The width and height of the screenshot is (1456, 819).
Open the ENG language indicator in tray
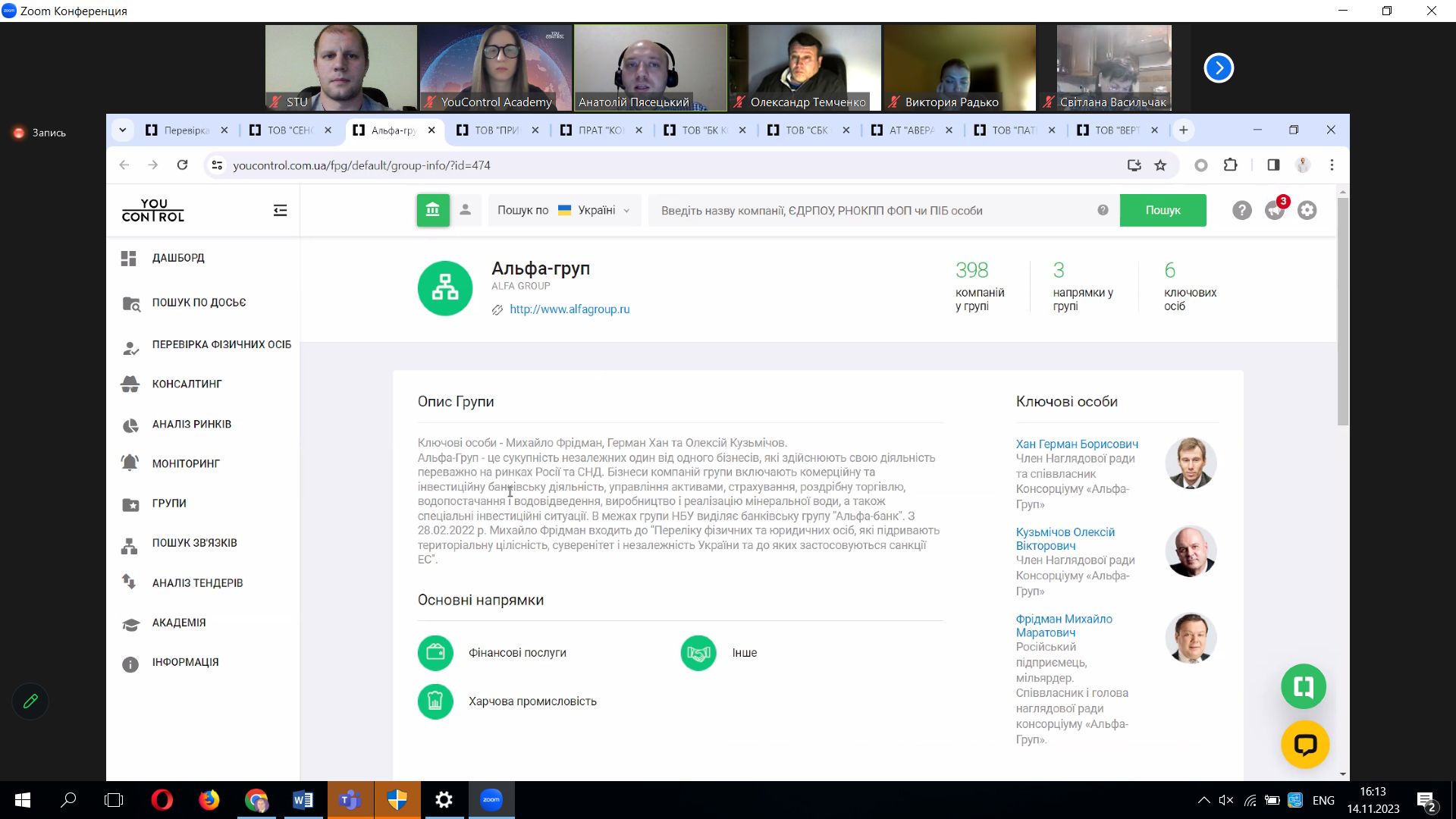tap(1323, 800)
